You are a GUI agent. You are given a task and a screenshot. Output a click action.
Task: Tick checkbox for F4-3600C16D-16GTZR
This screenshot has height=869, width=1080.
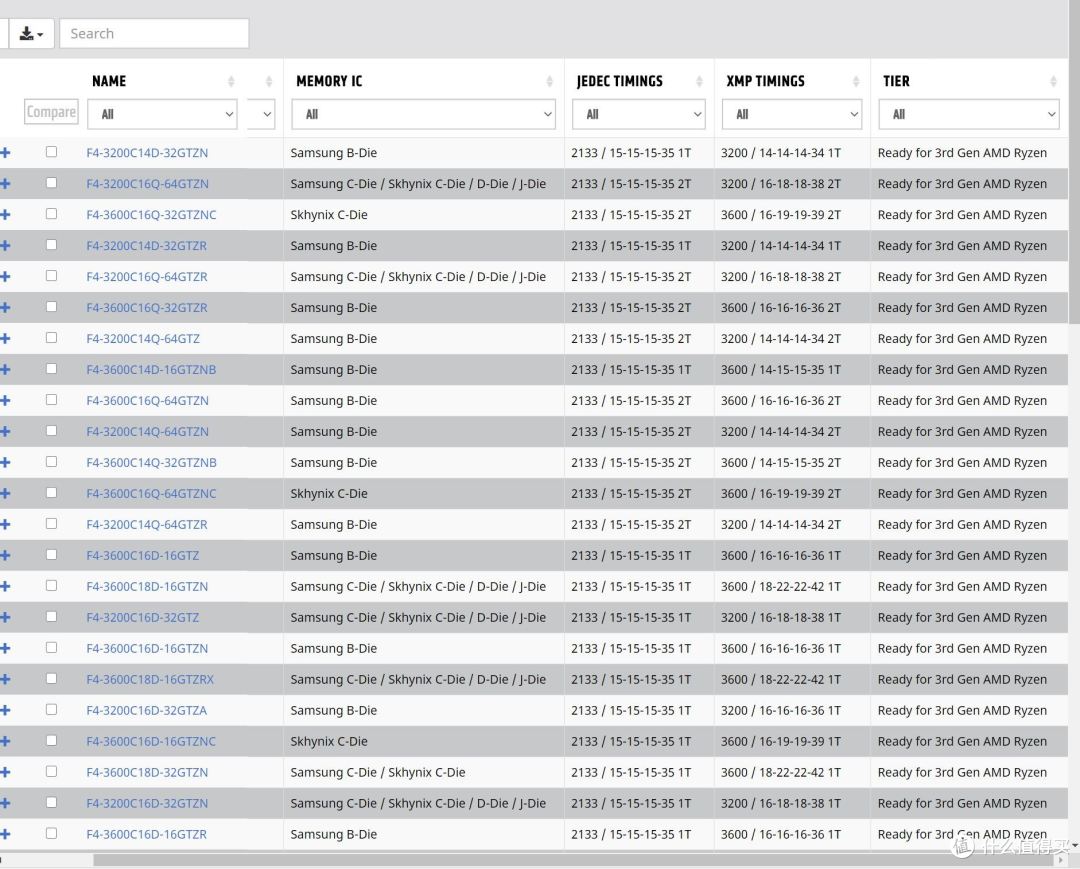(52, 833)
